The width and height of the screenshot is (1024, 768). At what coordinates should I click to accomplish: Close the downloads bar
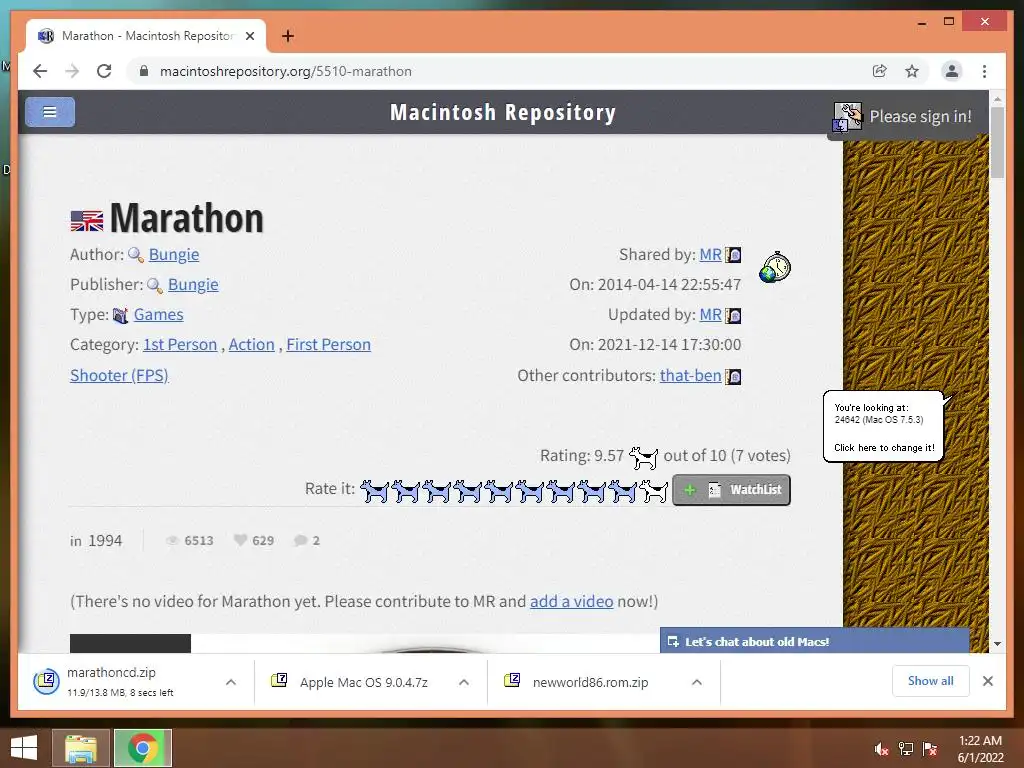pyautogui.click(x=987, y=681)
